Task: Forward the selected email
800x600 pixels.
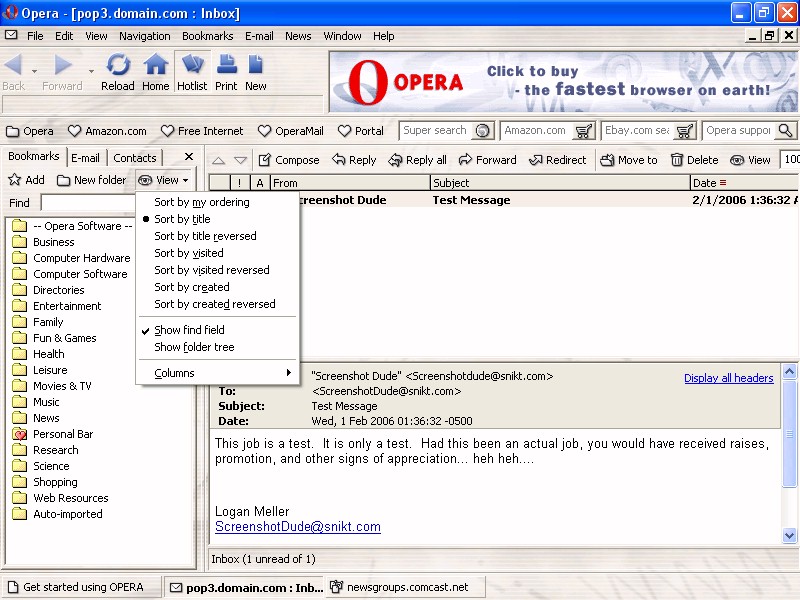Action: click(x=488, y=160)
